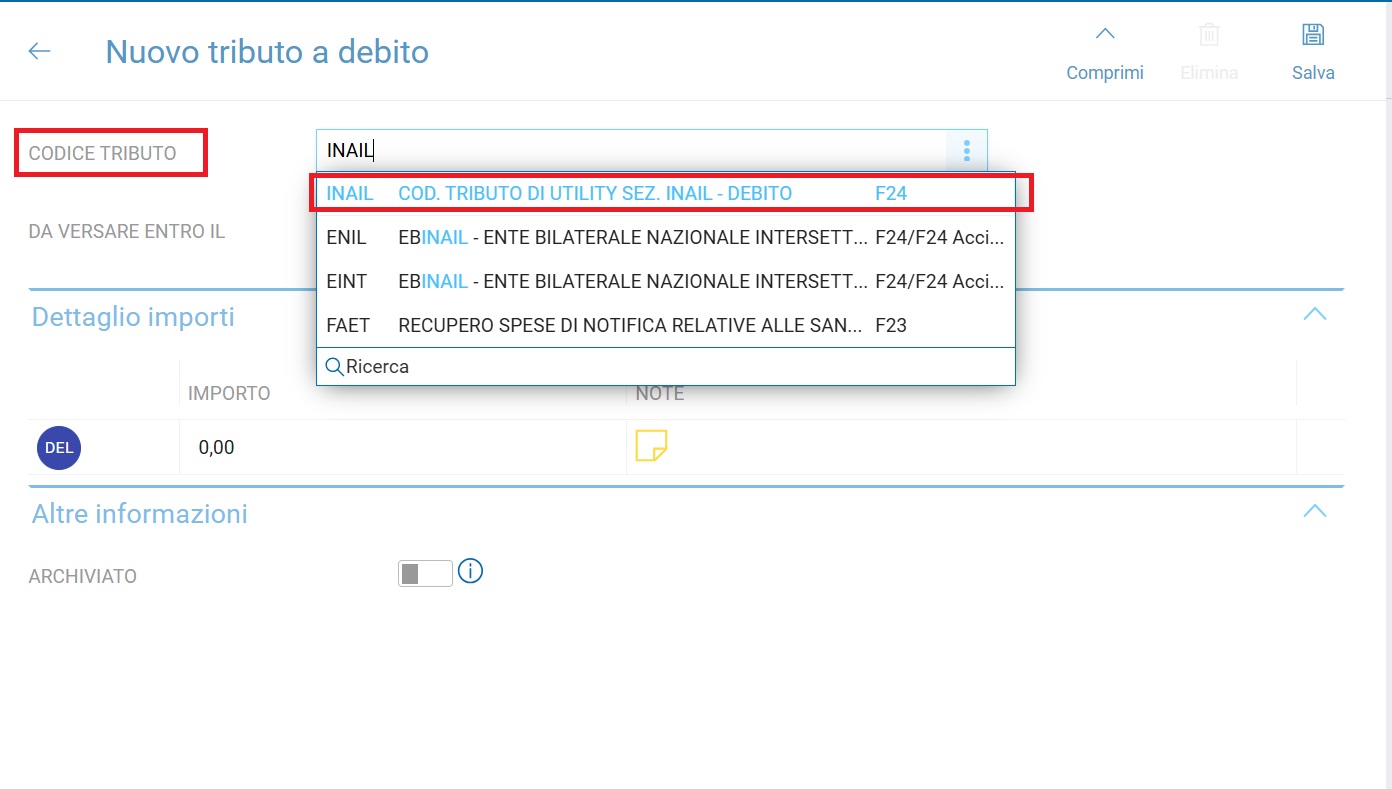1392x789 pixels.
Task: Click the Codice Tributo text field
Action: [630, 151]
